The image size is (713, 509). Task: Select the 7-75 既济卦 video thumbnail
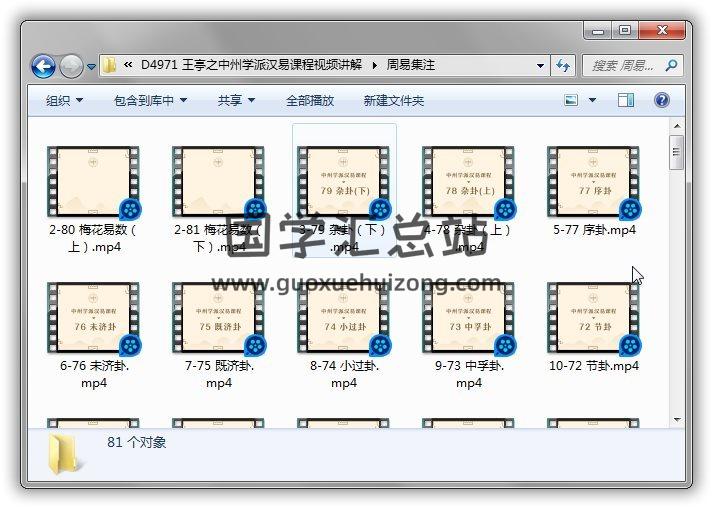[219, 318]
